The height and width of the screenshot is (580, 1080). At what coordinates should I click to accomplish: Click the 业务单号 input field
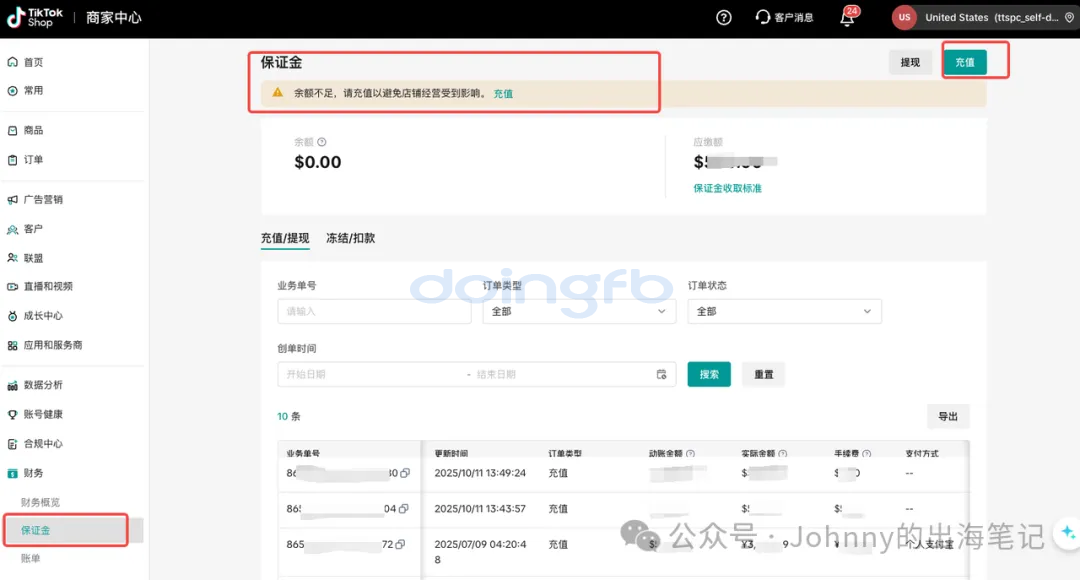click(x=373, y=311)
